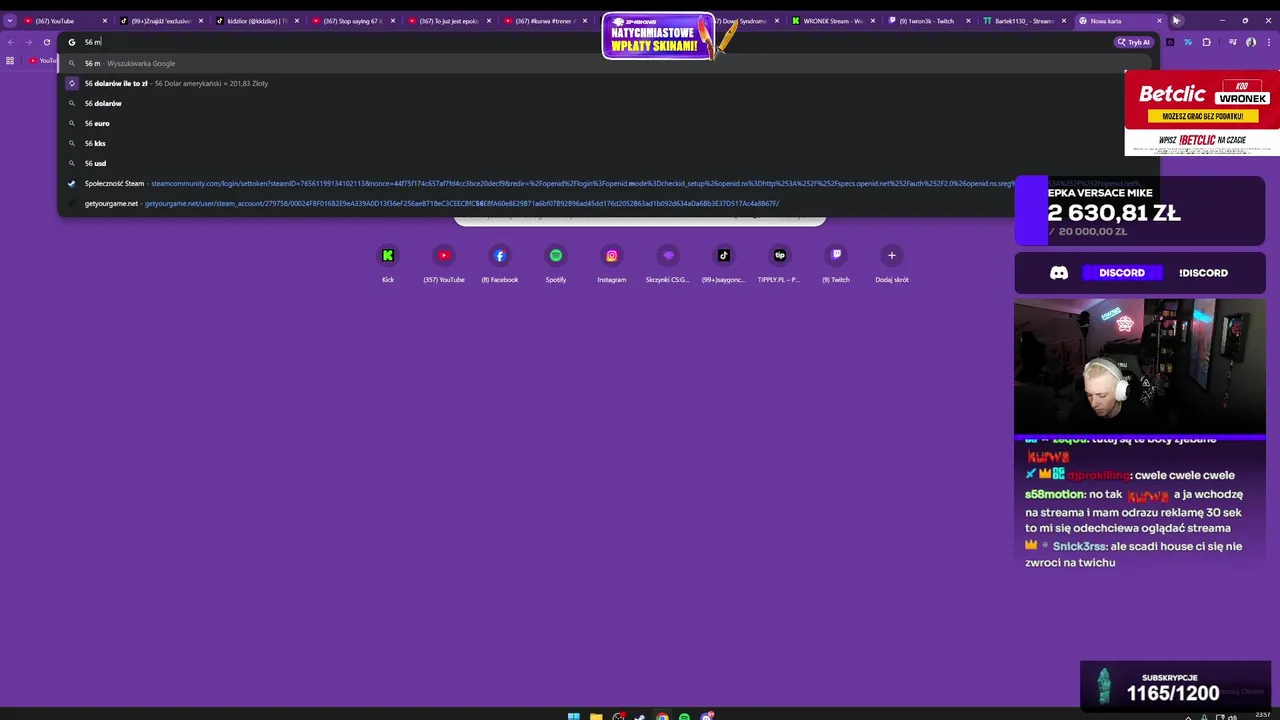Click the subscriptions counter 1165/1200

(1175, 686)
